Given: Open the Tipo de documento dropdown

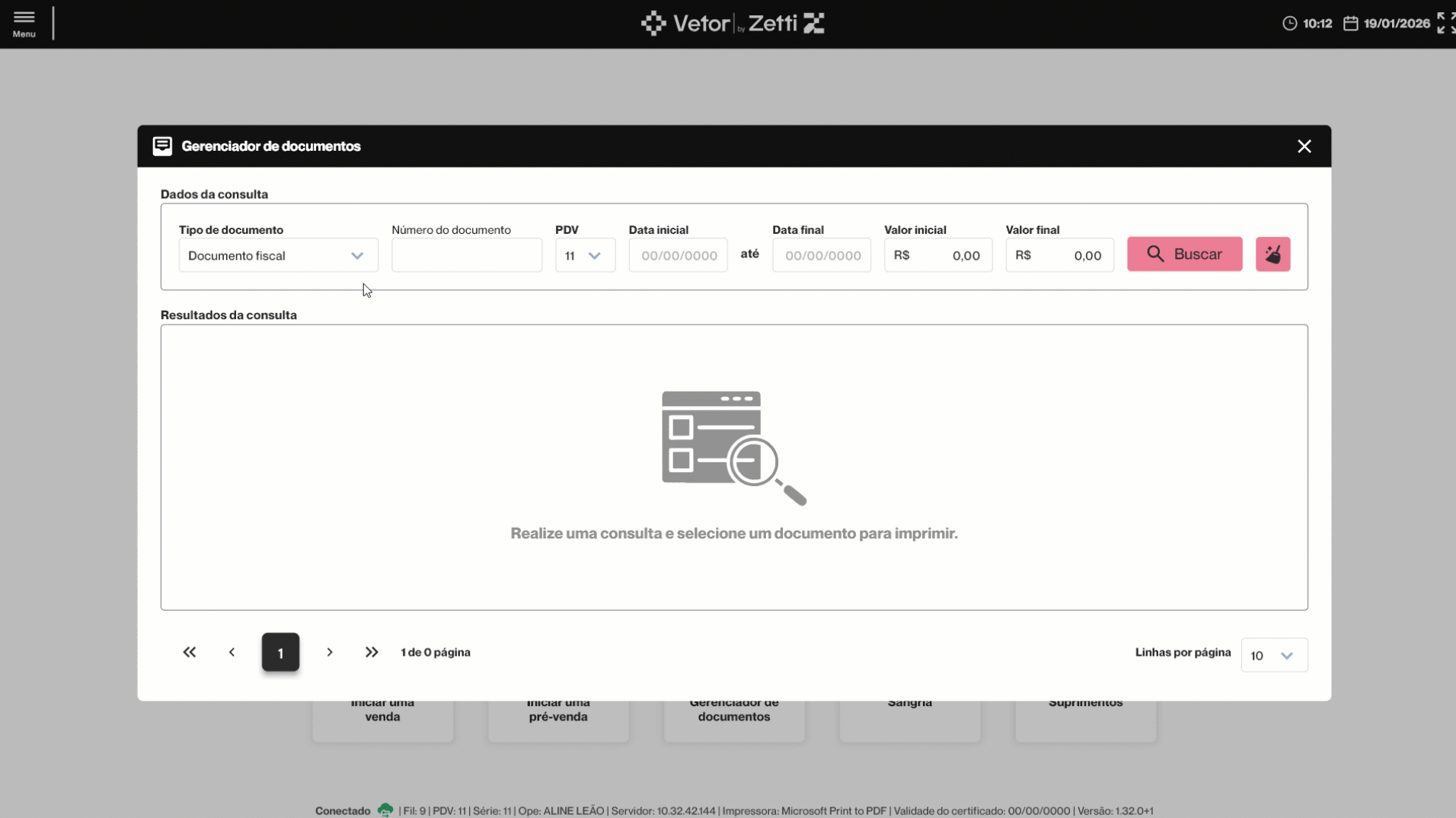Looking at the screenshot, I should click(x=278, y=255).
